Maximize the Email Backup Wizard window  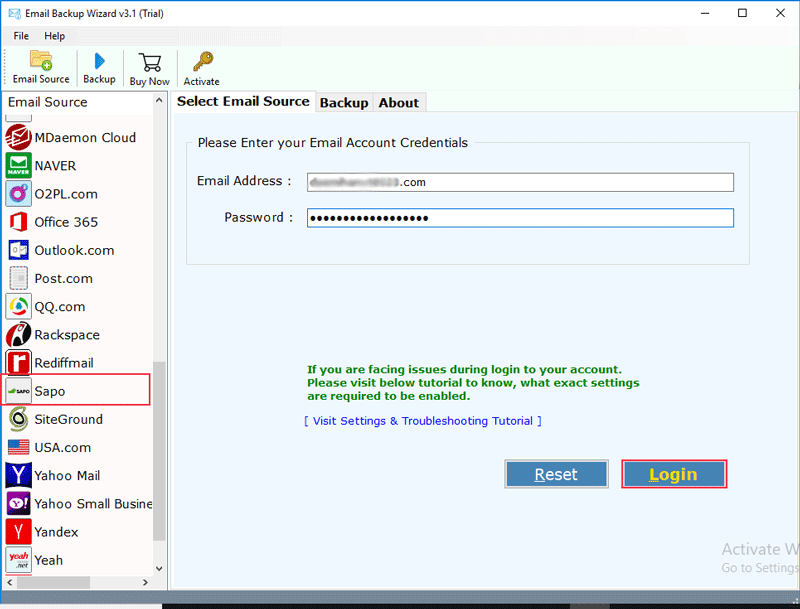(742, 13)
